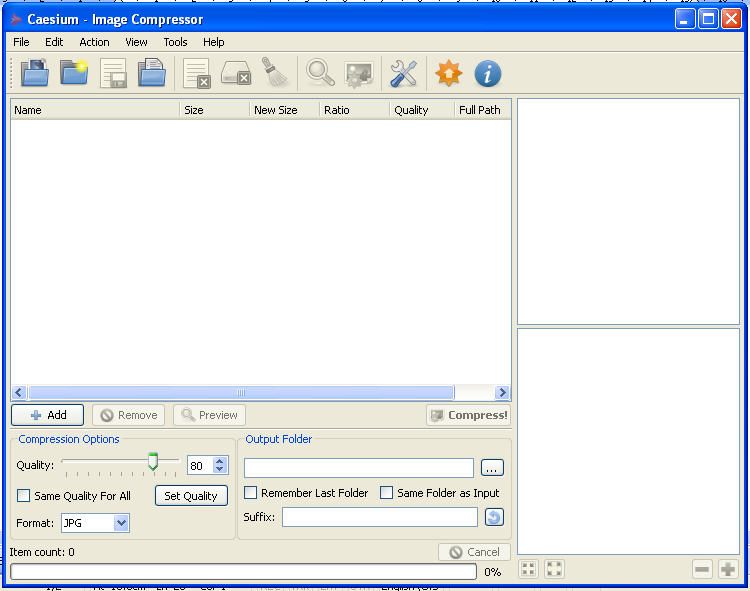Click the Item count: 0 status text
This screenshot has height=591, width=750.
(x=42, y=552)
